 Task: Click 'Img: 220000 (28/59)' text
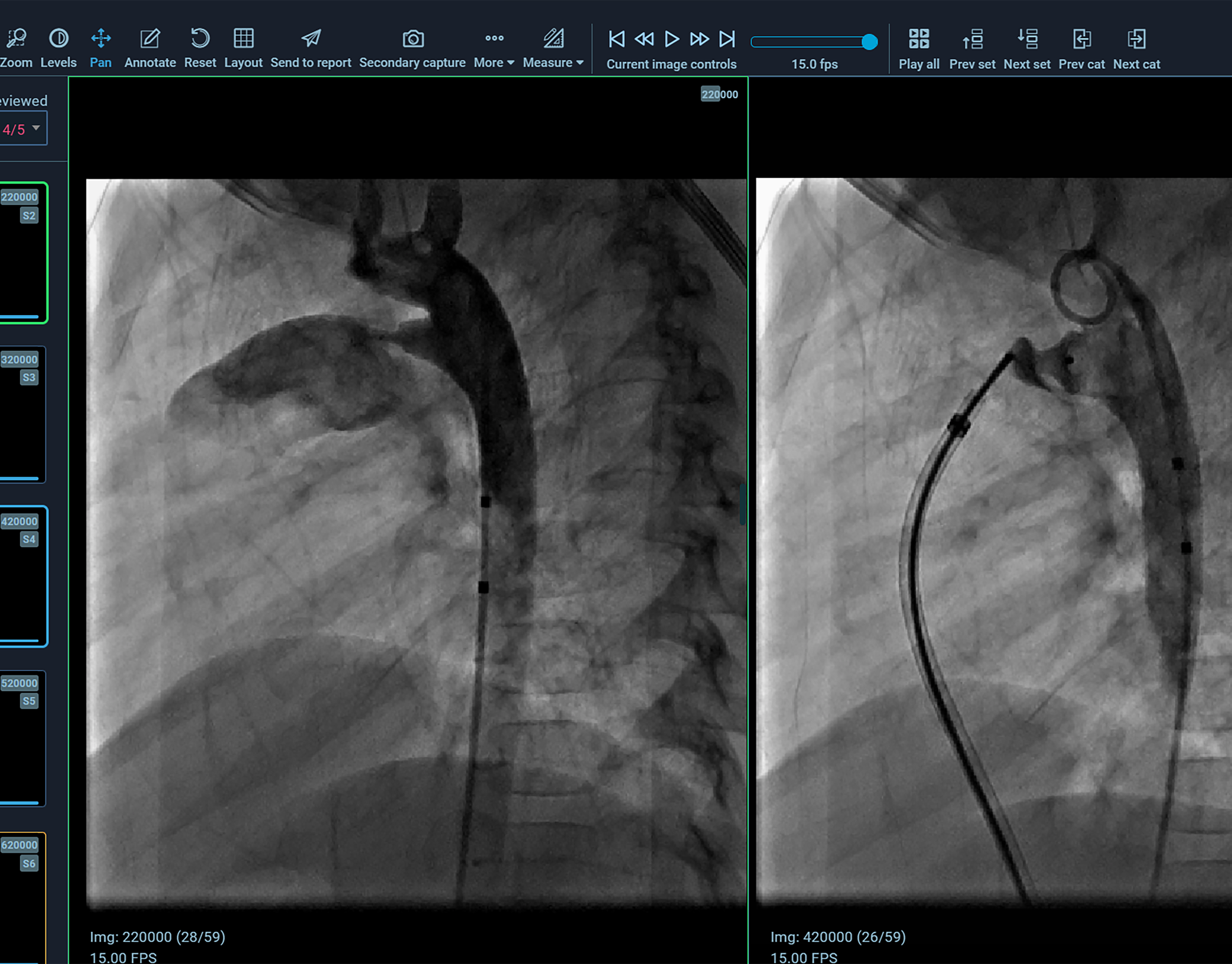[158, 937]
